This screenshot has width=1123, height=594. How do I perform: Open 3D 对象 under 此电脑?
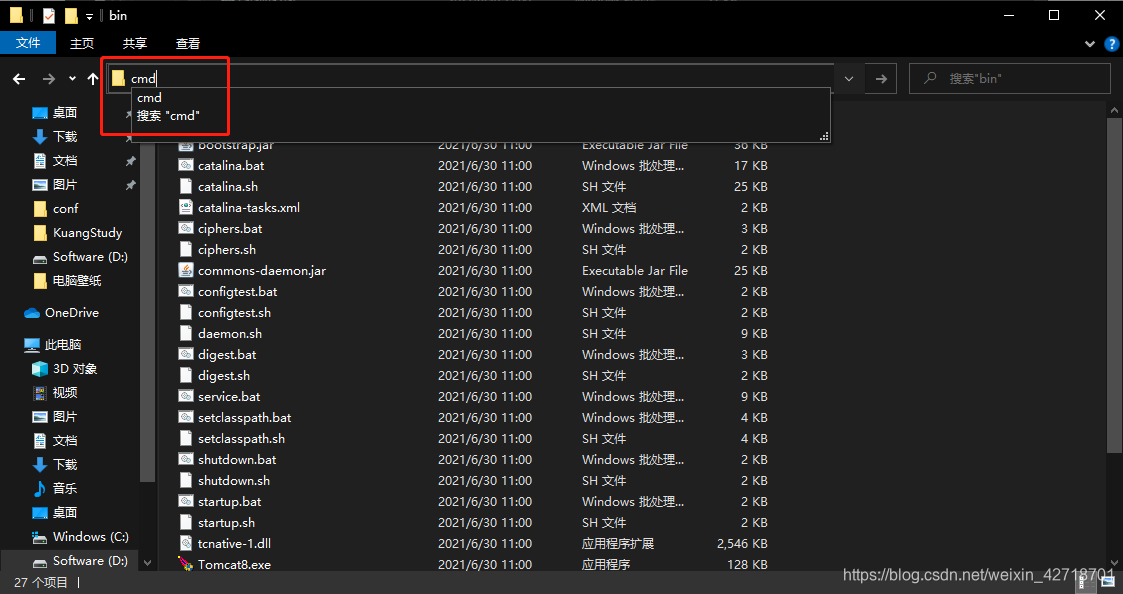click(64, 368)
